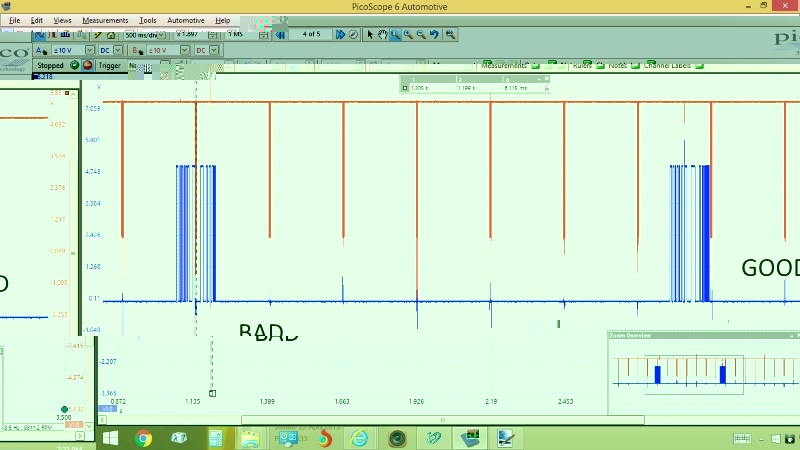
Task: Click the zoom in tool
Action: (408, 35)
